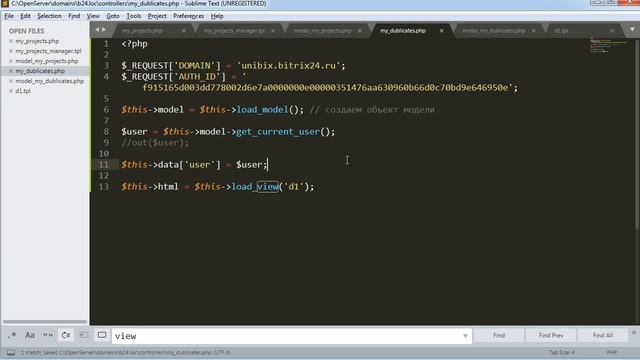This screenshot has width=640, height=360.
Task: Close model_my_projects.php from sidebar x icon
Action: (x=11, y=61)
